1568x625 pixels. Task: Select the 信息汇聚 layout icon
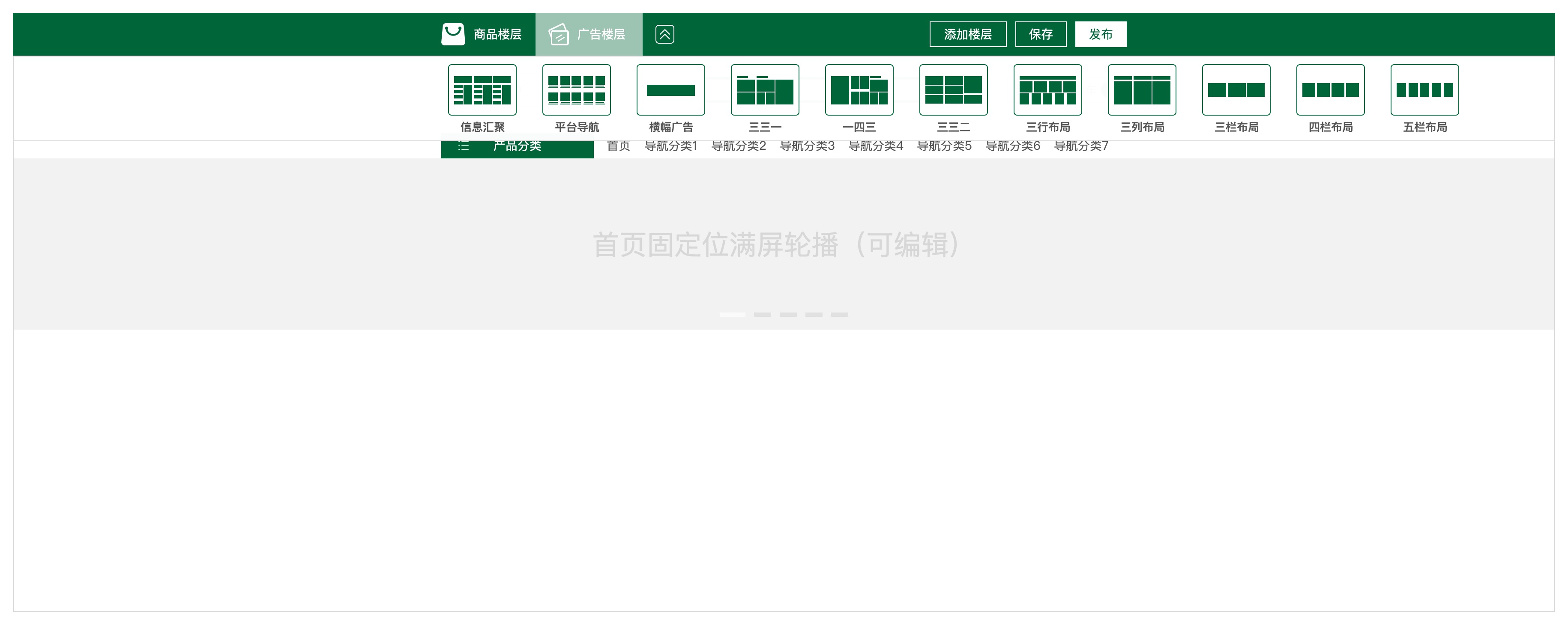(x=482, y=90)
